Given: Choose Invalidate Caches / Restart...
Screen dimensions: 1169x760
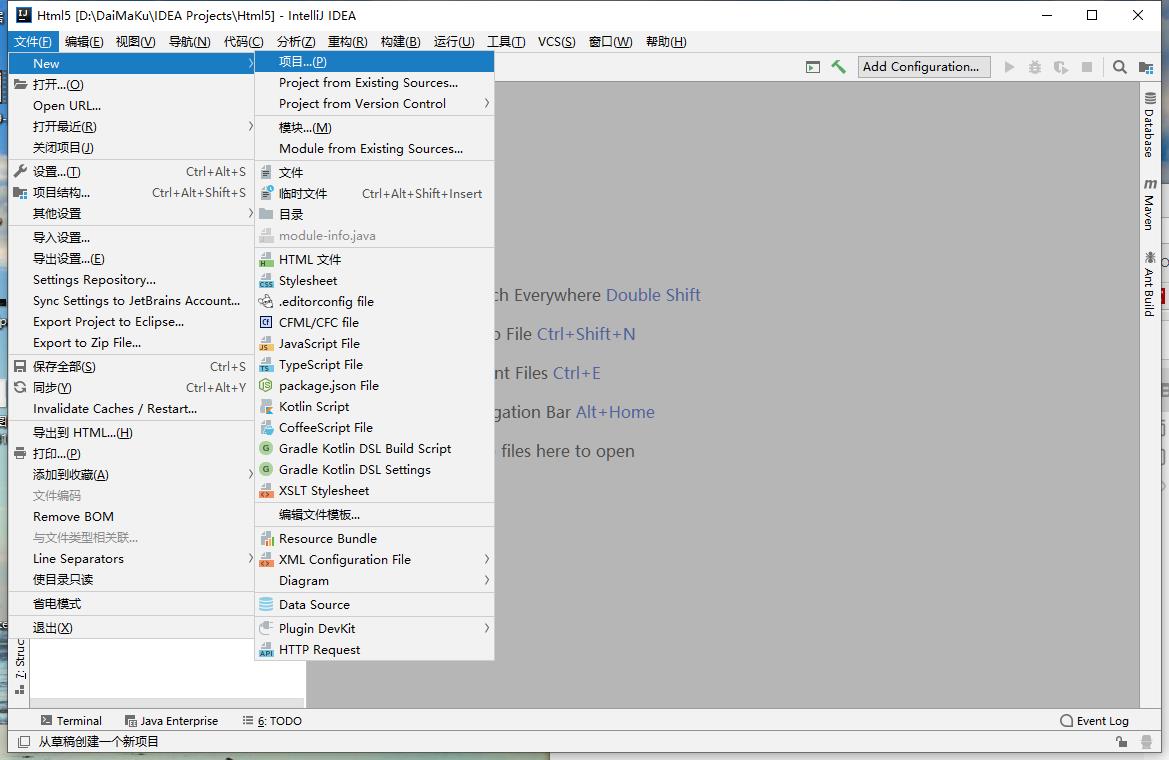Looking at the screenshot, I should point(131,409).
